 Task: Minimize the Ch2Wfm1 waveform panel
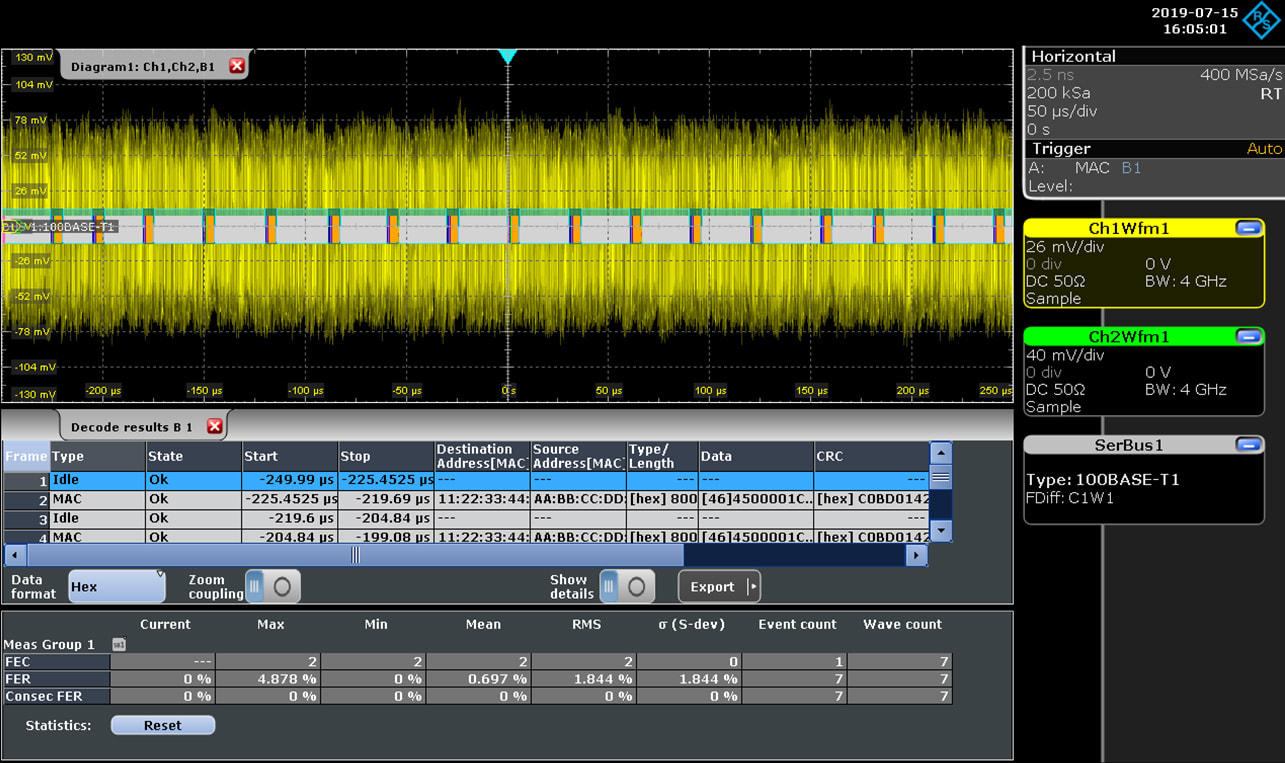[1247, 337]
